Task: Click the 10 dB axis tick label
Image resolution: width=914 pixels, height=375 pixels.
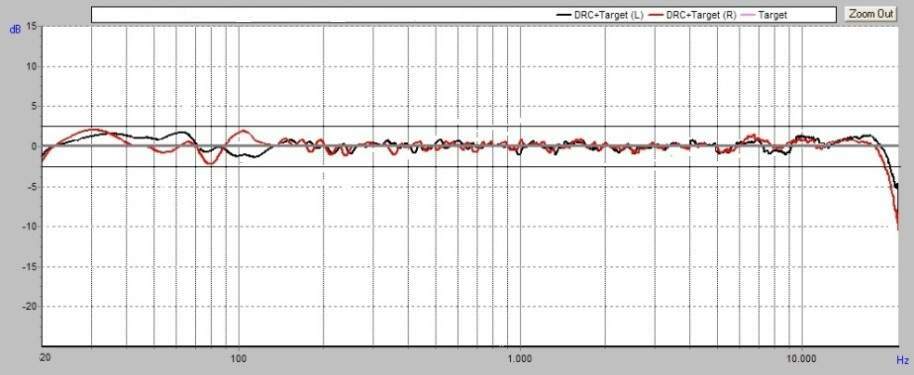Action: tap(31, 66)
